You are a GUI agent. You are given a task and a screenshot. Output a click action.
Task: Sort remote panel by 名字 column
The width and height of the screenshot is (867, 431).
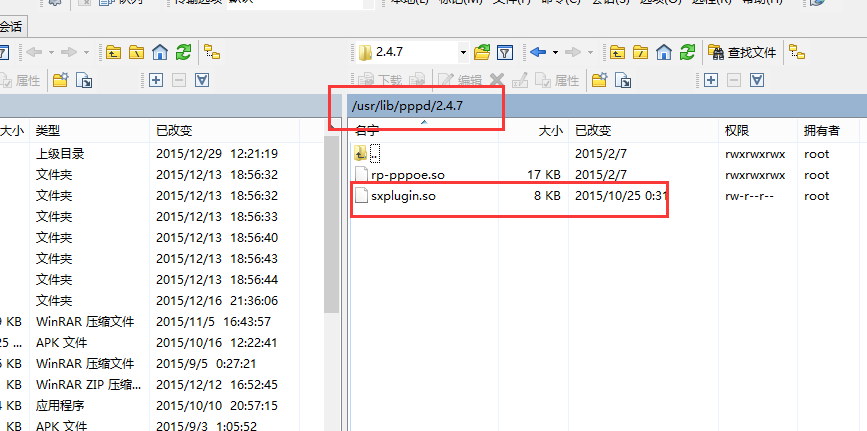(424, 131)
